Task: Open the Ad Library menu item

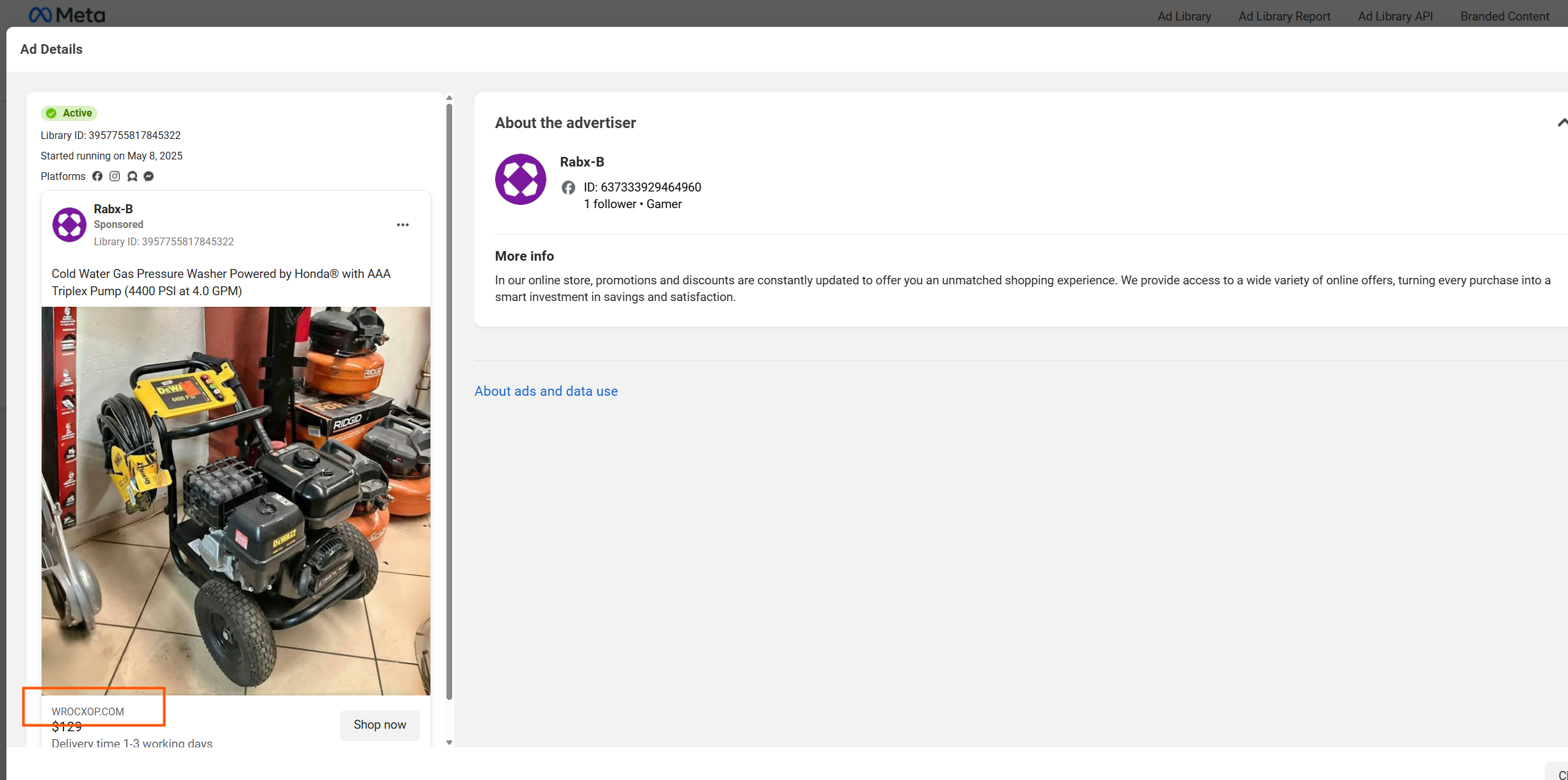Action: point(1184,16)
